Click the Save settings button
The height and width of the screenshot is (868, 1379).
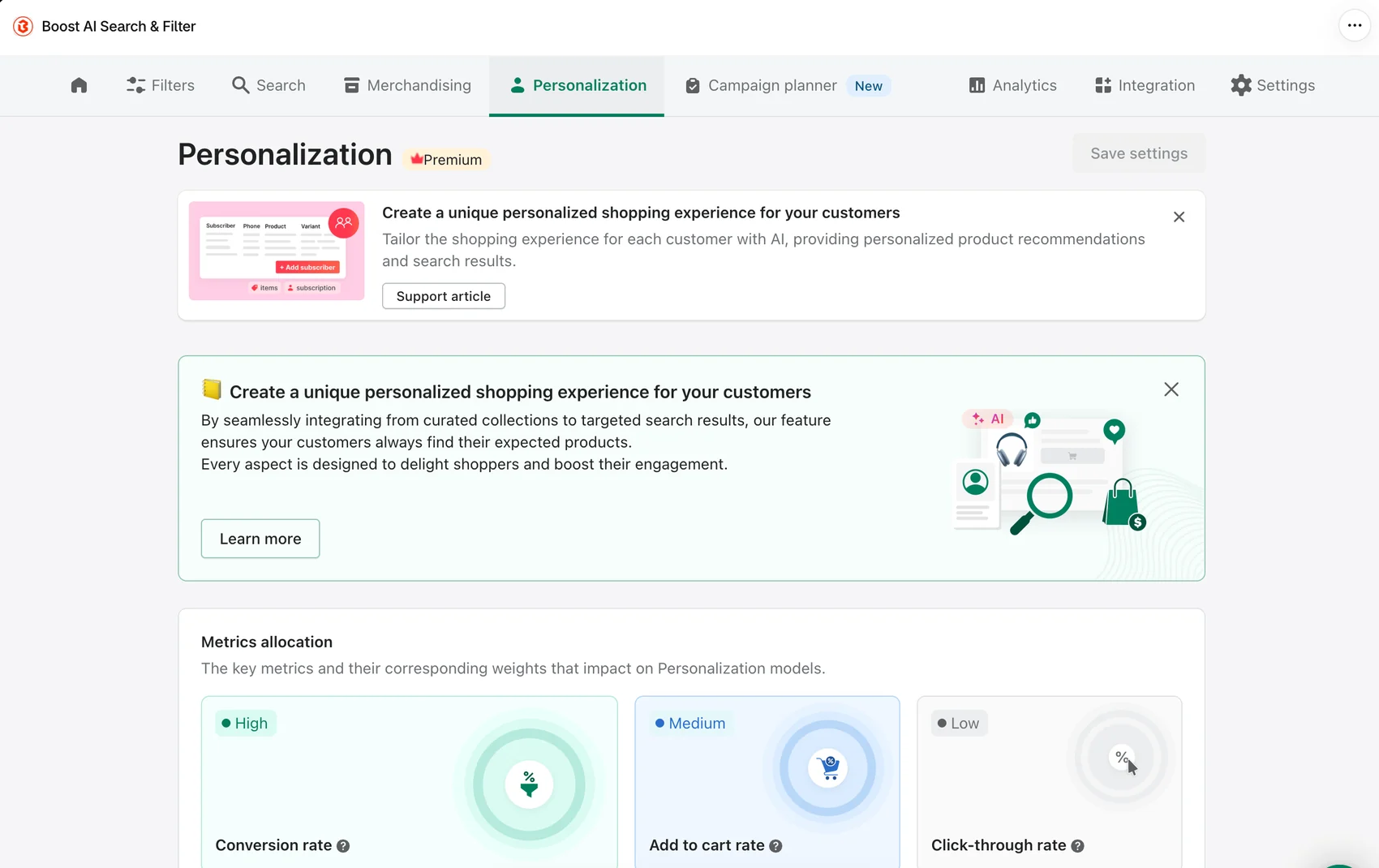point(1139,153)
